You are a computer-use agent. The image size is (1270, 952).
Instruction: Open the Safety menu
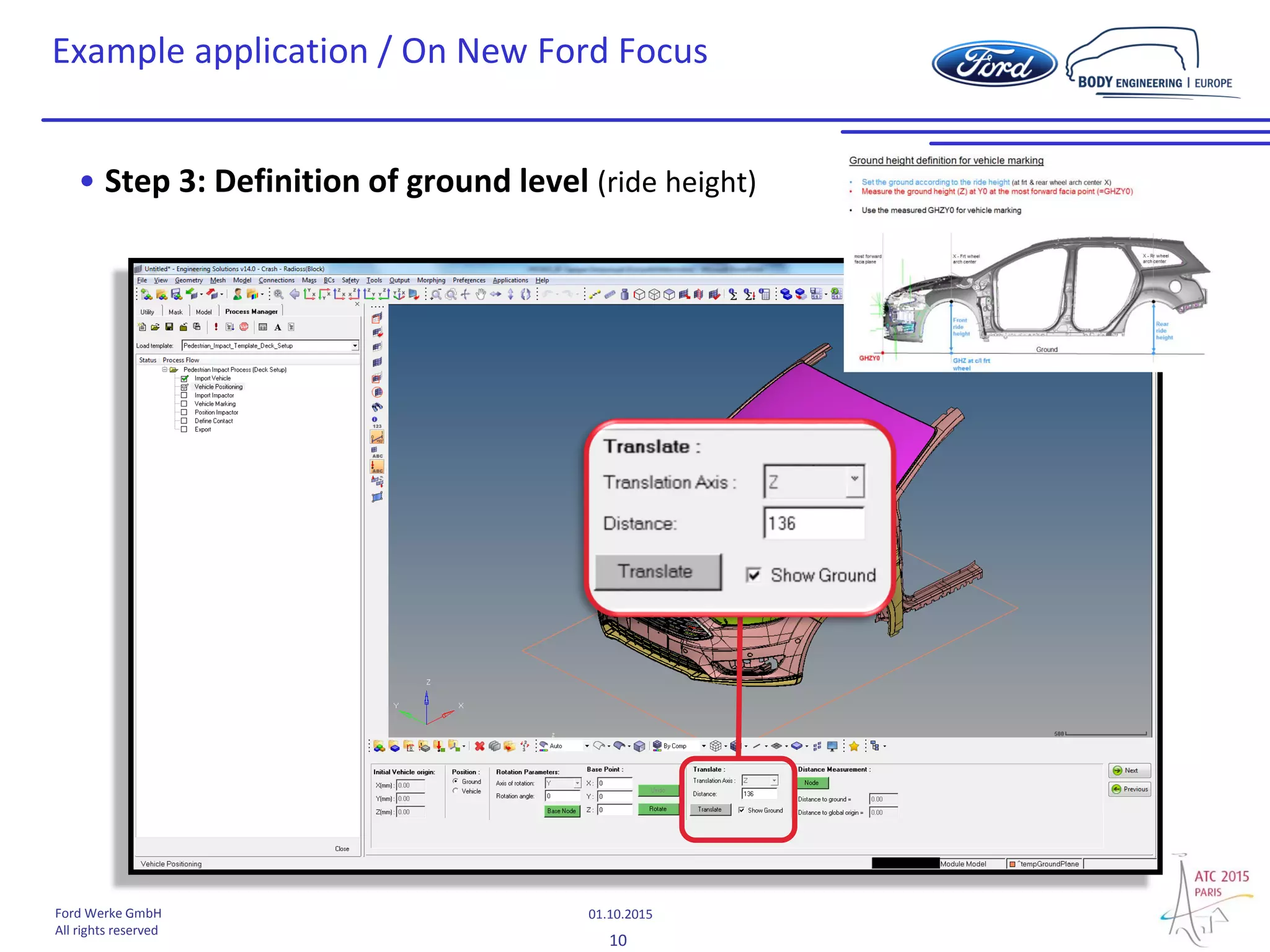(x=350, y=280)
